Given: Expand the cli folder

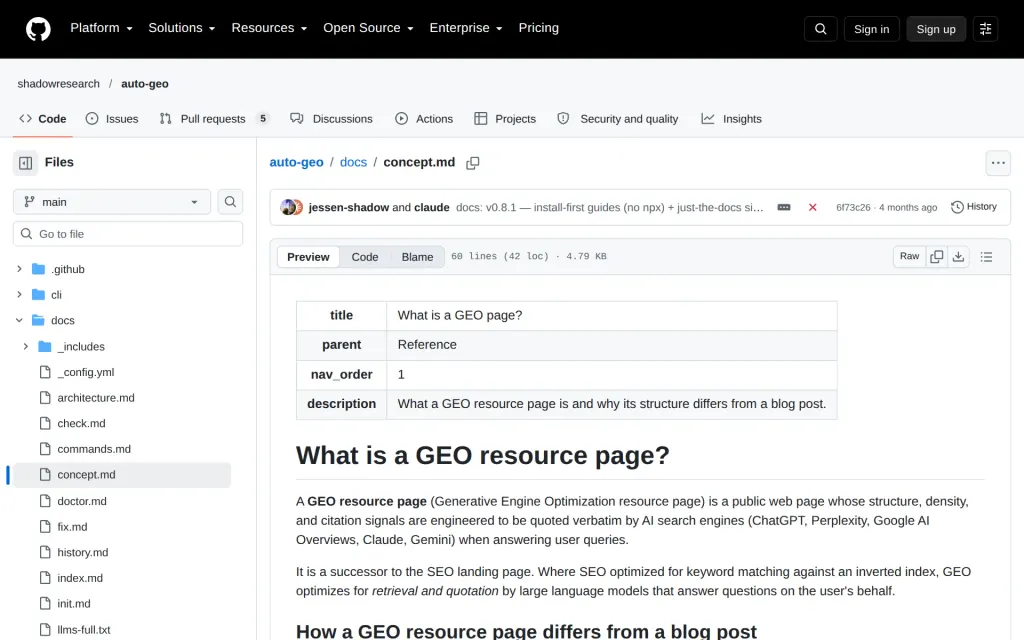Looking at the screenshot, I should point(19,295).
